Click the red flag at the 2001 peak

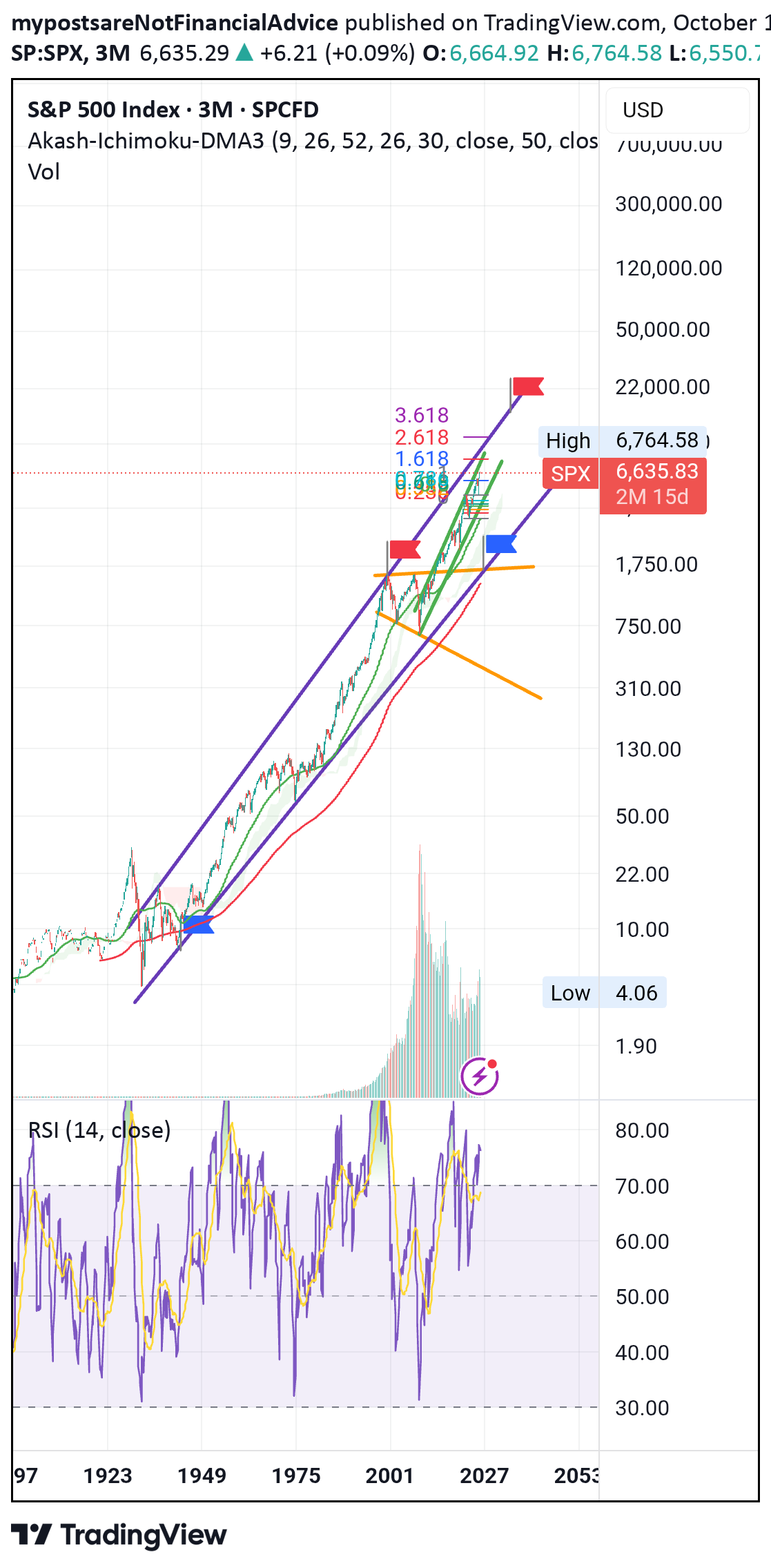(x=404, y=550)
